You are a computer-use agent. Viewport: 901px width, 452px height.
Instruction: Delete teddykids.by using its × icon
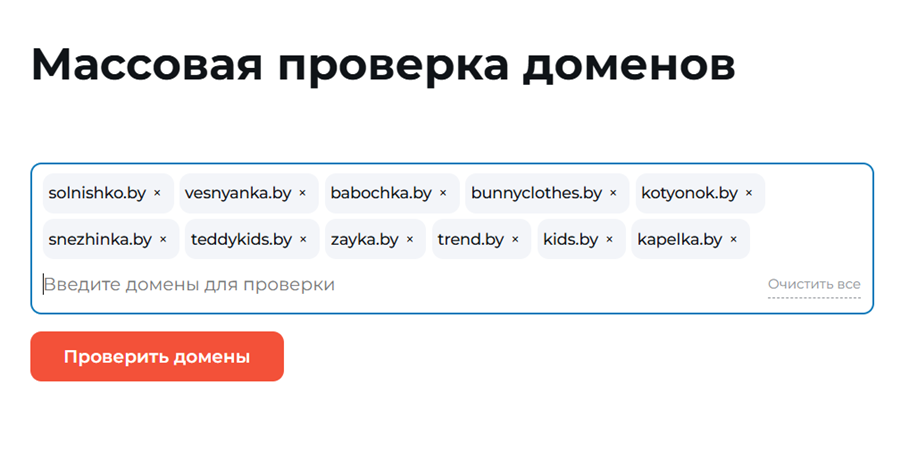303,240
